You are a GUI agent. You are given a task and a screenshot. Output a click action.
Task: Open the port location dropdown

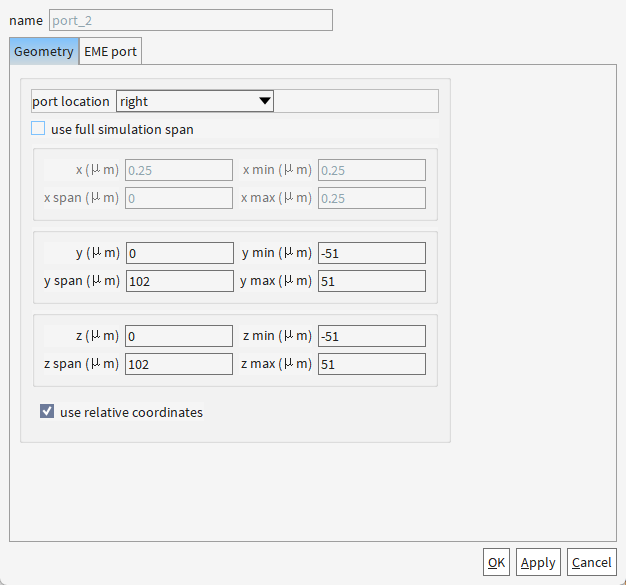coord(195,101)
